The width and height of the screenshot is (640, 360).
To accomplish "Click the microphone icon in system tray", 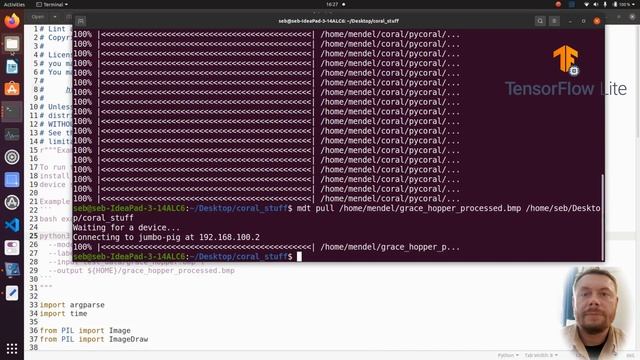I will point(605,4).
